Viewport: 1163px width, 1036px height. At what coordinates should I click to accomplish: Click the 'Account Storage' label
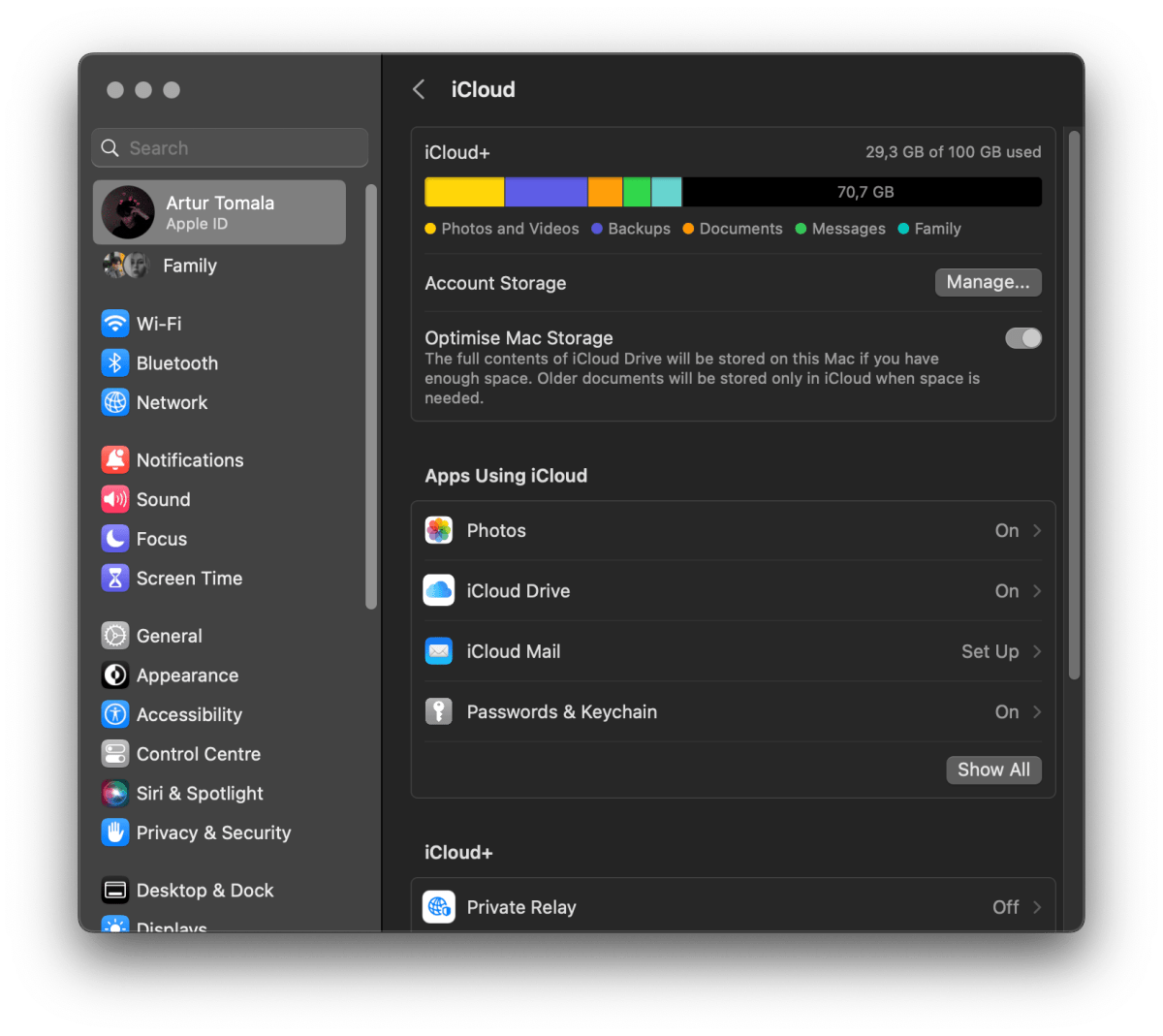(495, 283)
